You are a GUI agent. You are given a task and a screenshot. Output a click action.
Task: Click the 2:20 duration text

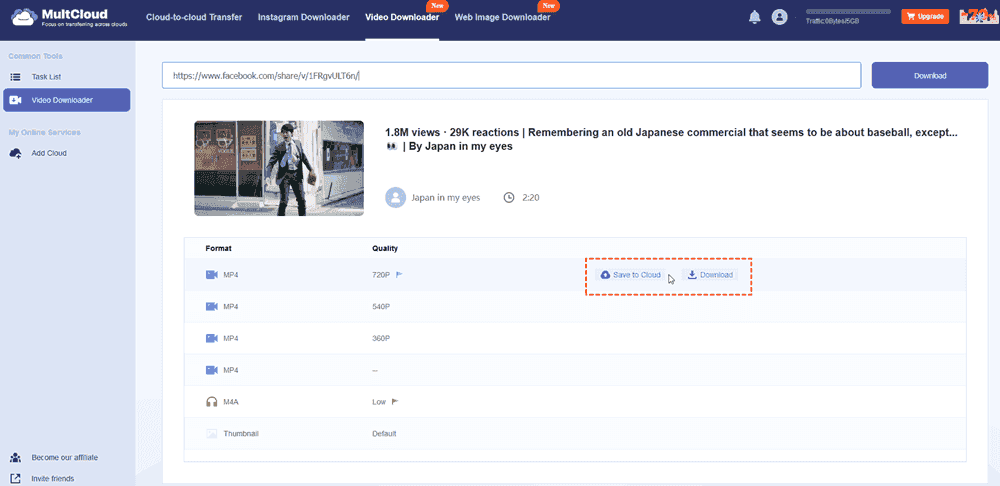[x=531, y=198]
